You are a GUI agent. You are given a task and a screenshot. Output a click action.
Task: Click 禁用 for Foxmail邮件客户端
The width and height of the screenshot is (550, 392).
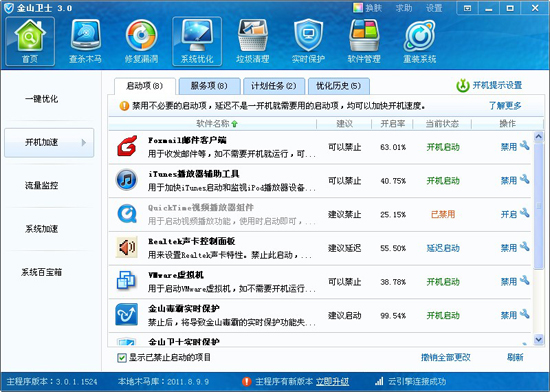509,147
